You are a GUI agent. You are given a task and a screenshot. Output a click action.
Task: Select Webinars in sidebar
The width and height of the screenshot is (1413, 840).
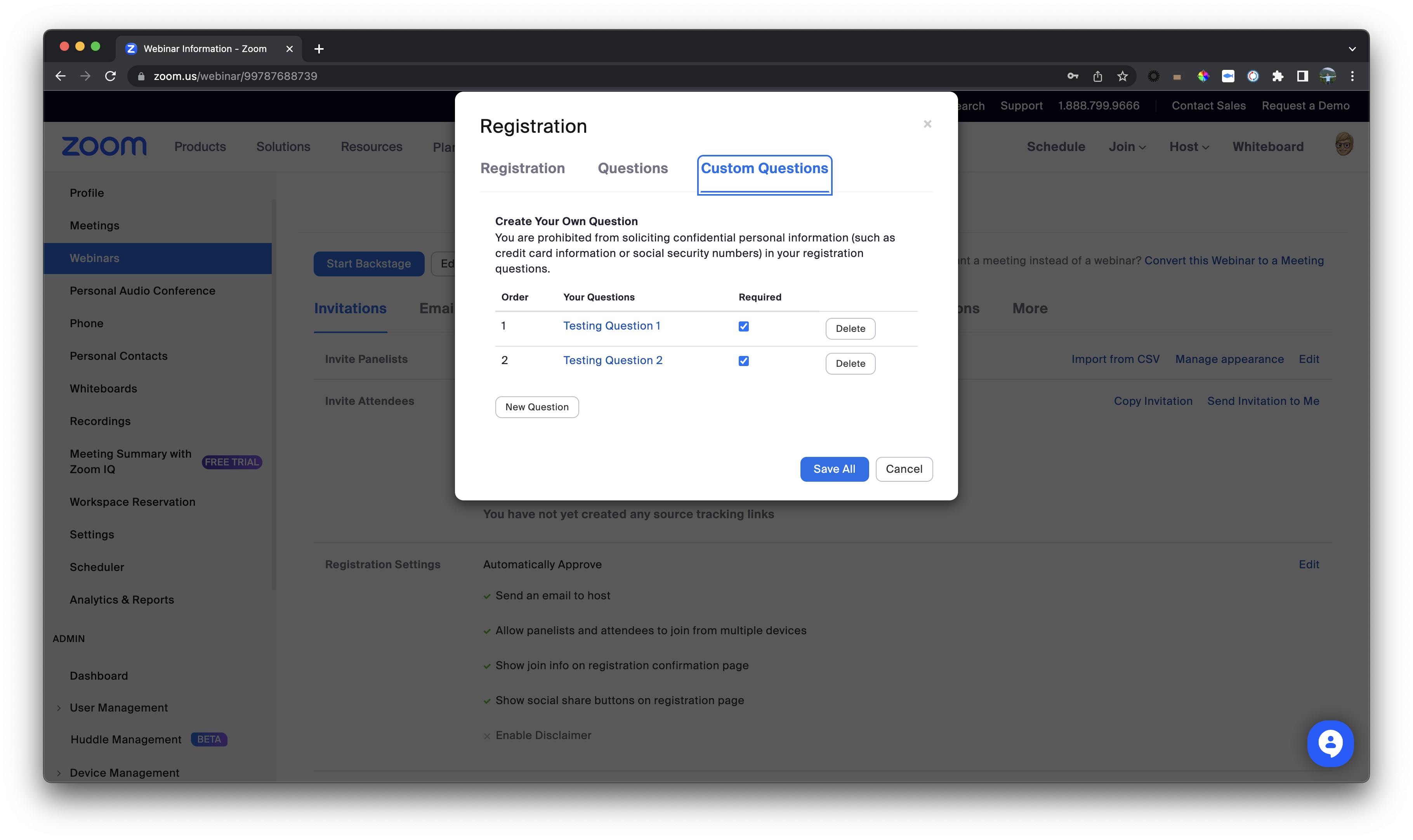[157, 258]
